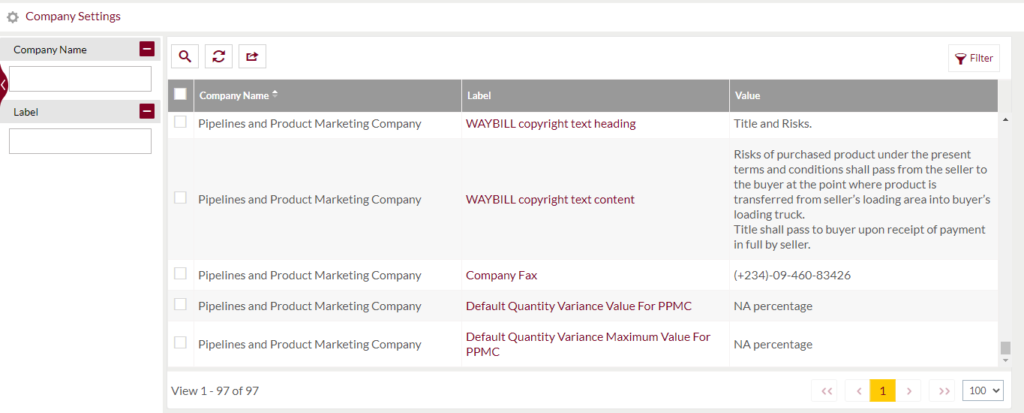This screenshot has width=1024, height=413.
Task: Go to the last page arrow
Action: (943, 391)
